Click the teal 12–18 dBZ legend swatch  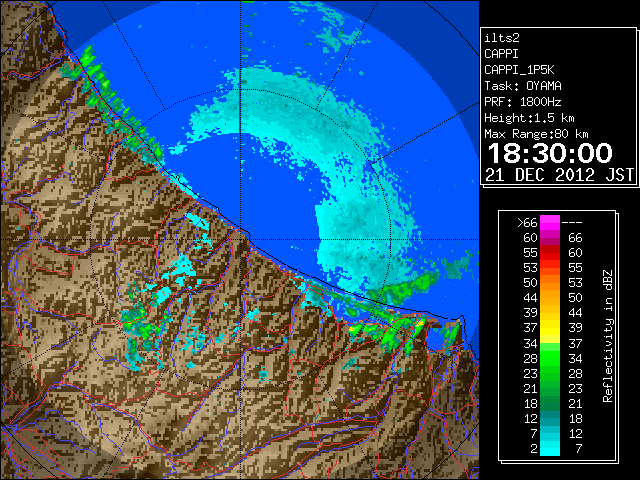coord(550,418)
